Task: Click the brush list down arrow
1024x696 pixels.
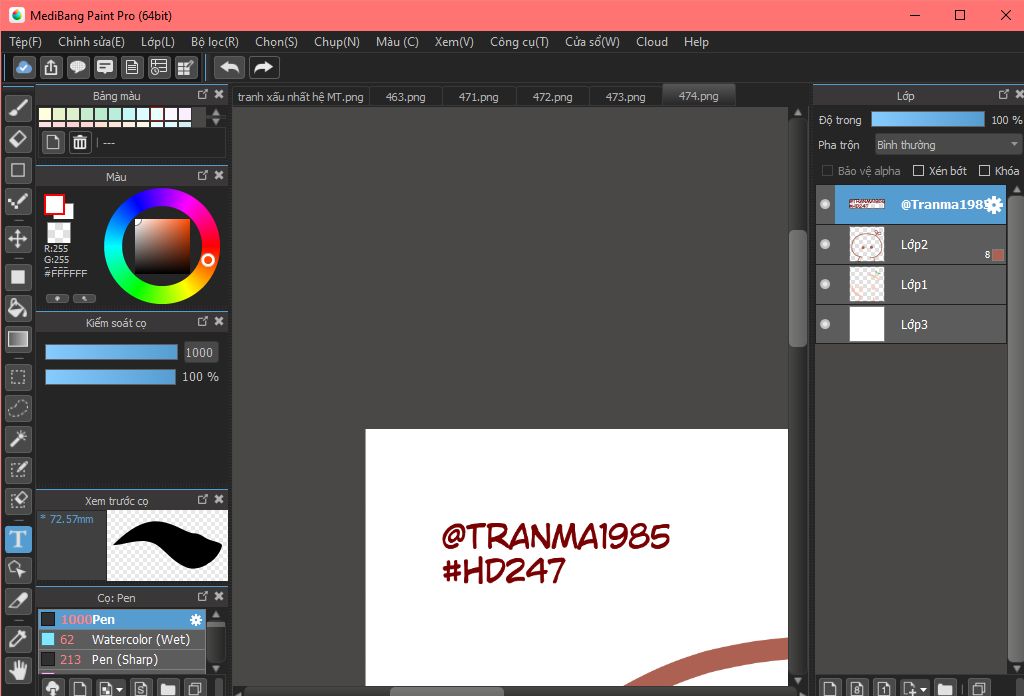Action: pyautogui.click(x=216, y=669)
